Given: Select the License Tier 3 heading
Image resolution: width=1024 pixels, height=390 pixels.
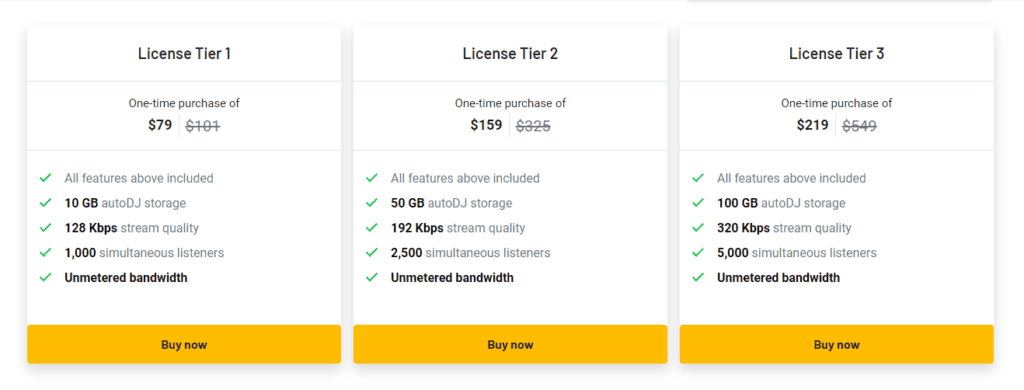Looking at the screenshot, I should [x=837, y=54].
